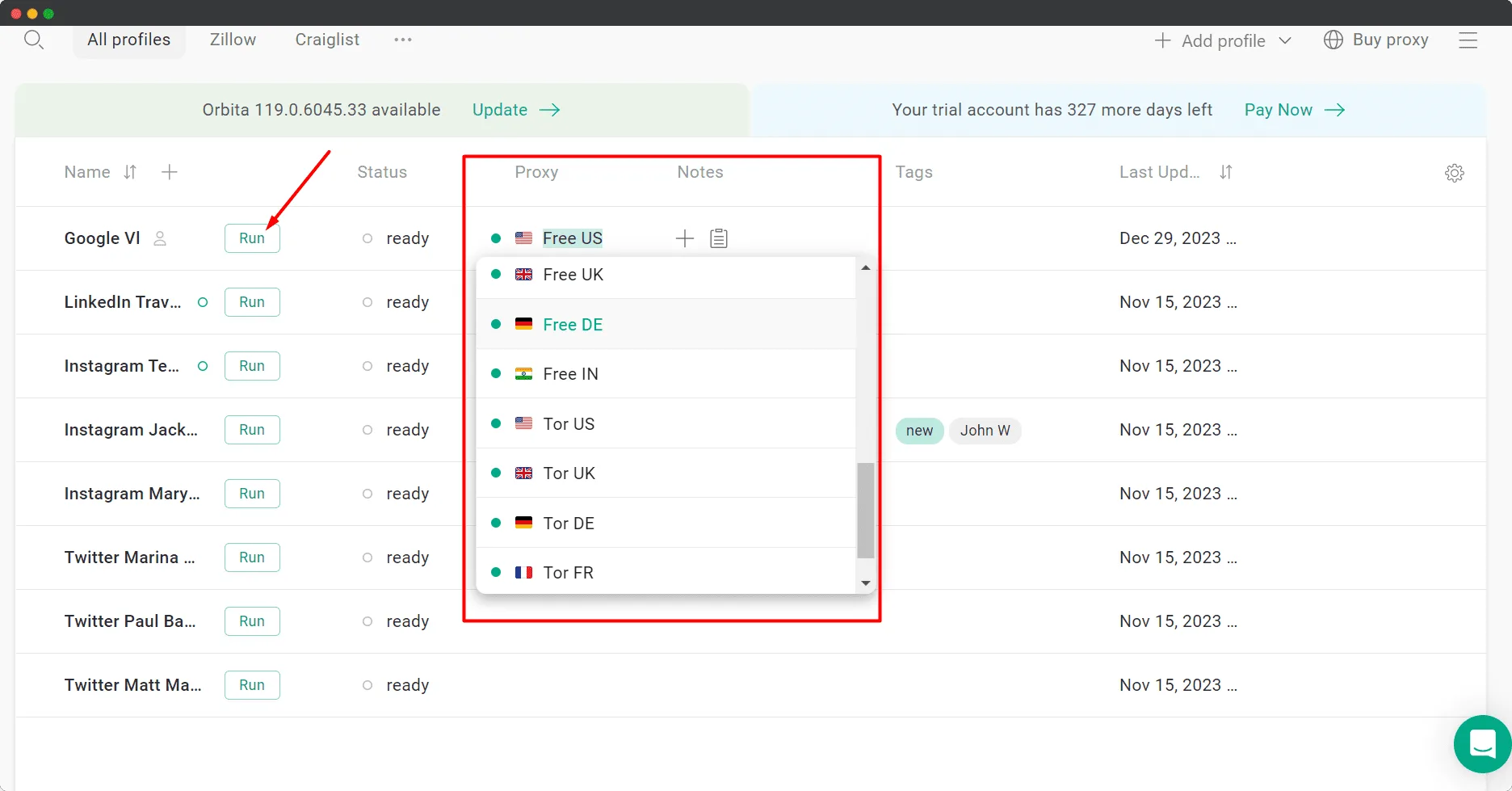This screenshot has height=791, width=1512.
Task: Click the Update link
Action: 500,110
